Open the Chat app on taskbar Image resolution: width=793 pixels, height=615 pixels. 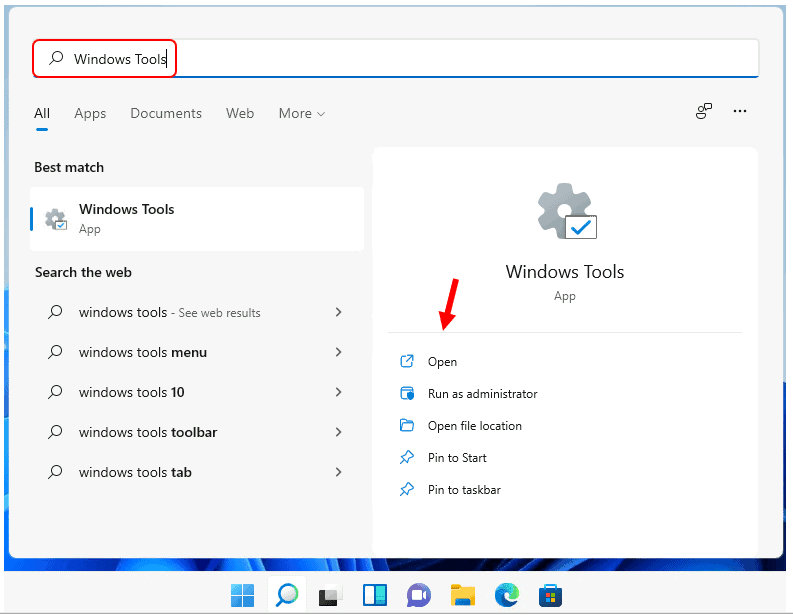click(x=418, y=595)
